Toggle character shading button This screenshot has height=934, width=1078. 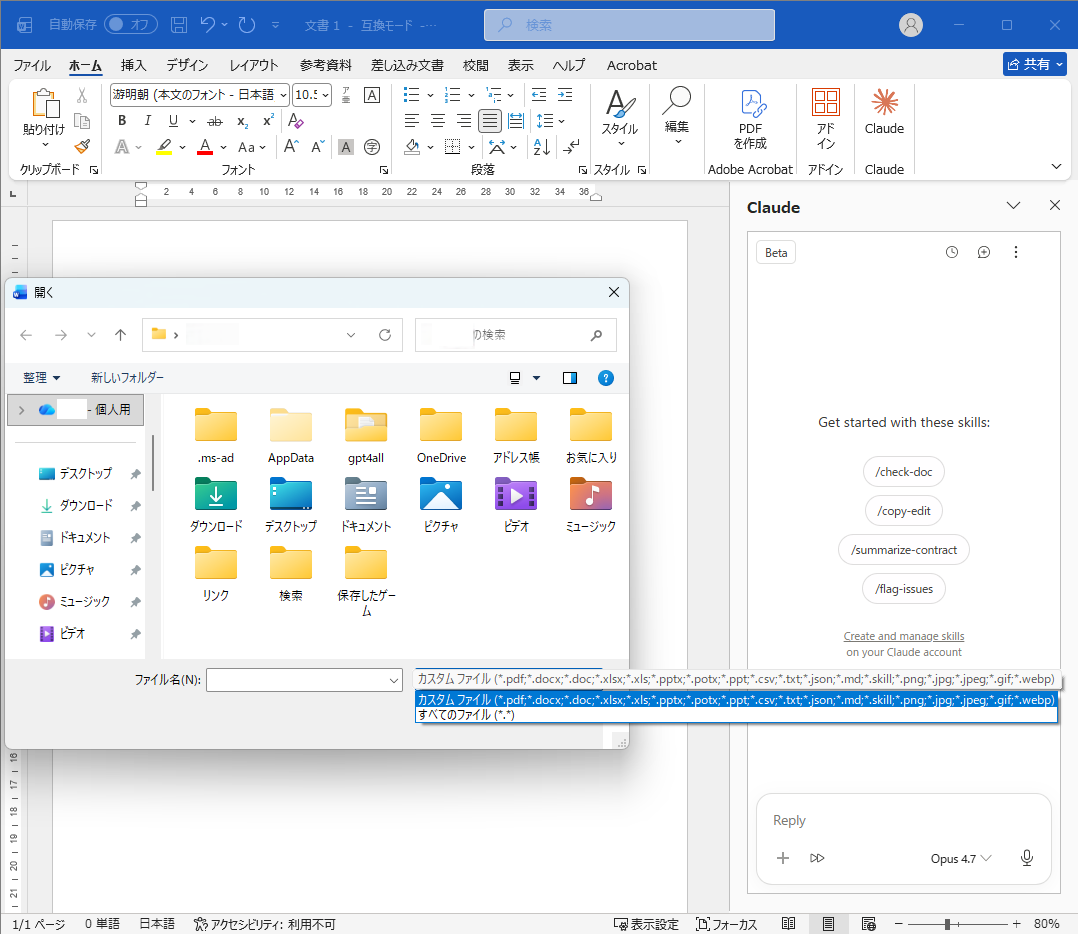(346, 146)
